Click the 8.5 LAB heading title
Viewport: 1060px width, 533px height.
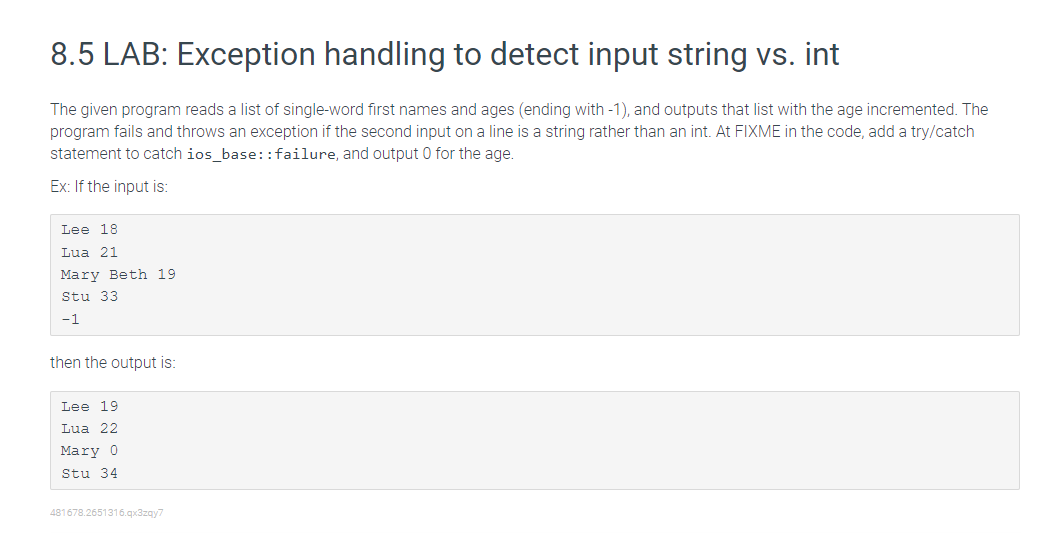pos(445,55)
